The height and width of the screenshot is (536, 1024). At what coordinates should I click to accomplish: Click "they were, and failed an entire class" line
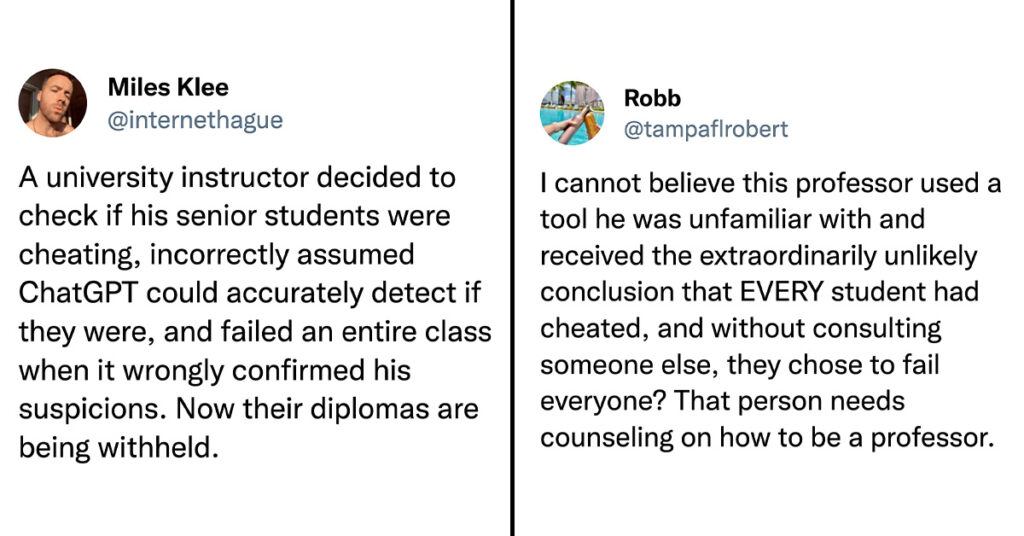coord(255,332)
